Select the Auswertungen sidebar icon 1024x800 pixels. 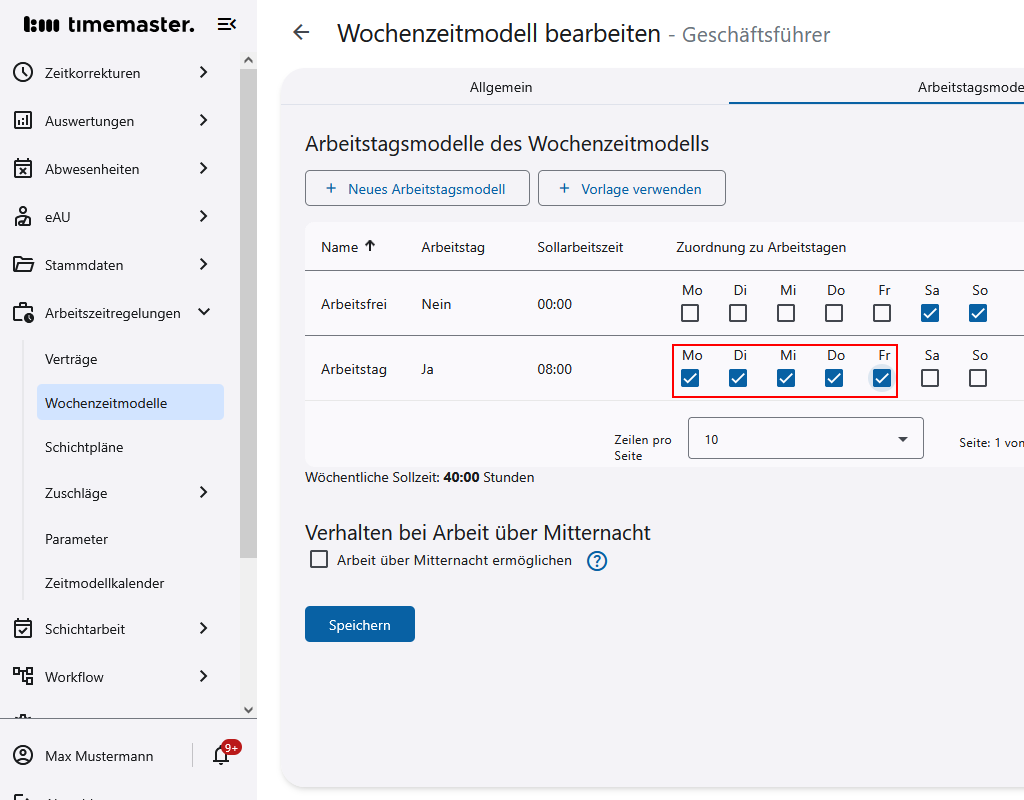point(22,120)
